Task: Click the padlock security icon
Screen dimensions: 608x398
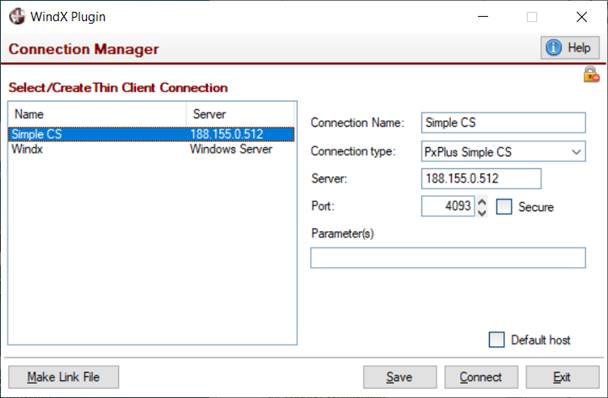Action: tap(591, 74)
